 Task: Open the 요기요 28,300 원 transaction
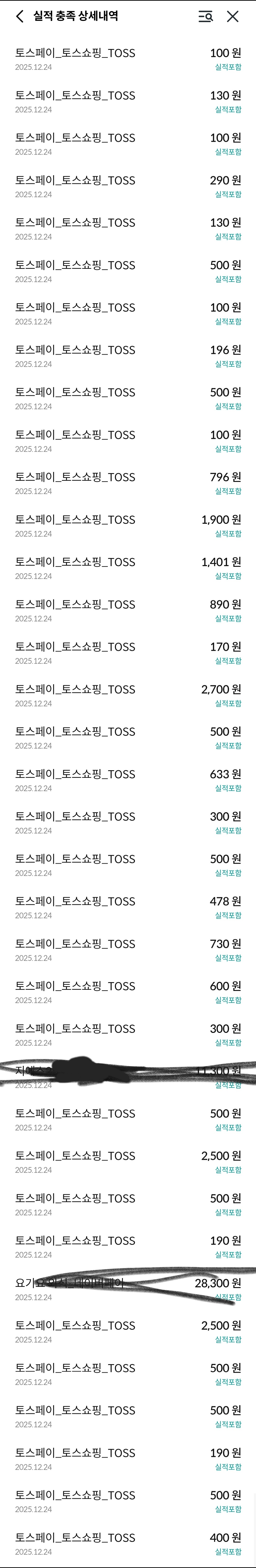[x=128, y=1289]
